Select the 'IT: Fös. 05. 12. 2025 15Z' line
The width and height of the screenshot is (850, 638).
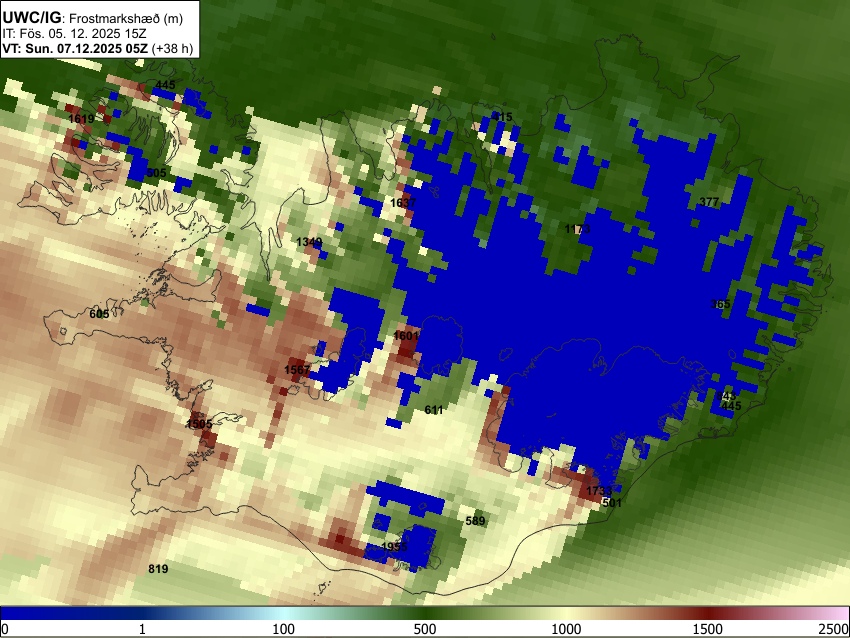point(74,34)
